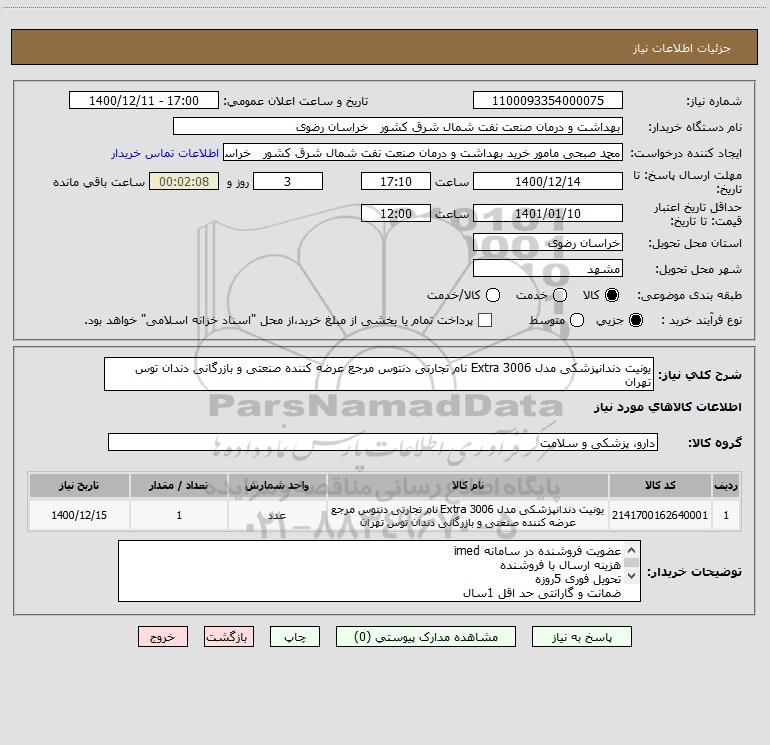Click the تعداد / مقدار column header
The image size is (770, 745).
179,485
